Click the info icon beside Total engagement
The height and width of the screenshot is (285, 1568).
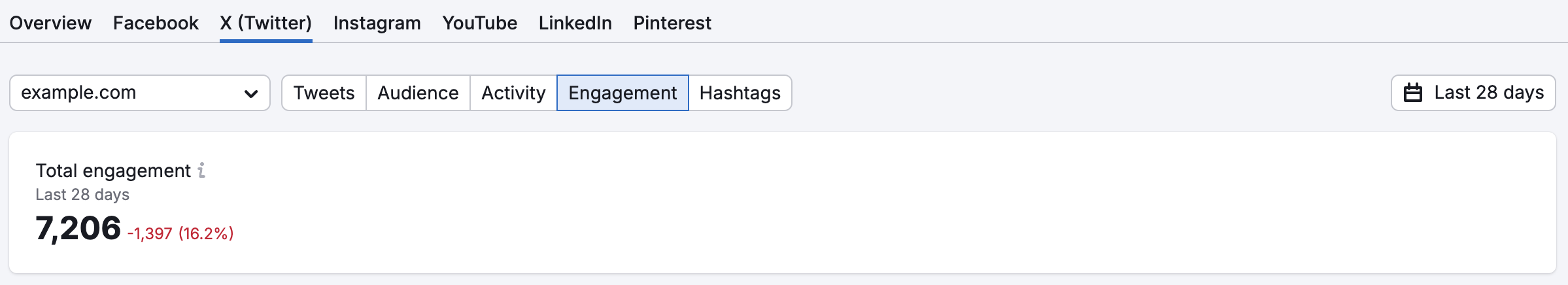click(x=201, y=171)
